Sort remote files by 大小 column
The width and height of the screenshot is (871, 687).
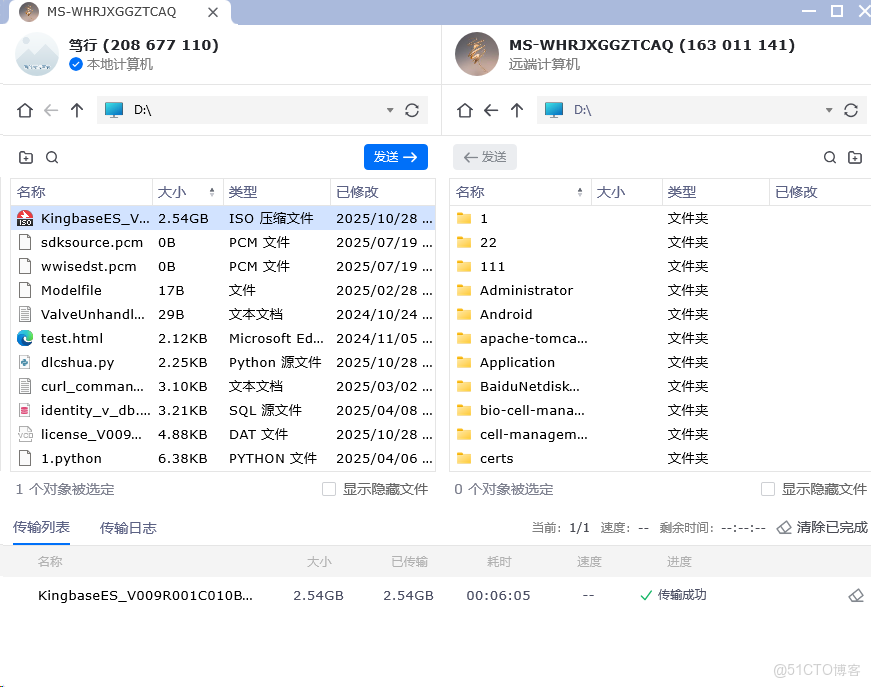point(627,192)
